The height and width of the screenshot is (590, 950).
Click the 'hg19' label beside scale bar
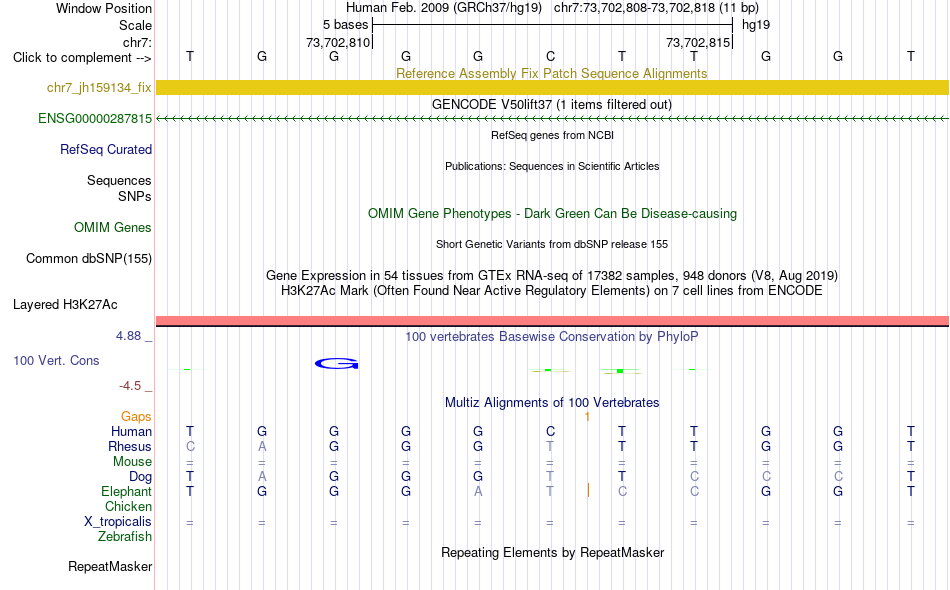[756, 25]
